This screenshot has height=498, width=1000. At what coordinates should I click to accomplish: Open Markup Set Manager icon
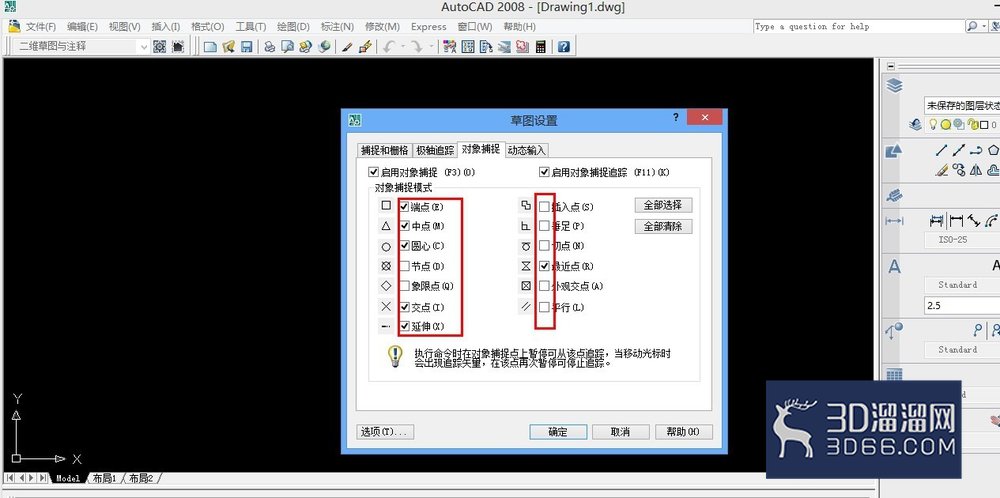[523, 47]
